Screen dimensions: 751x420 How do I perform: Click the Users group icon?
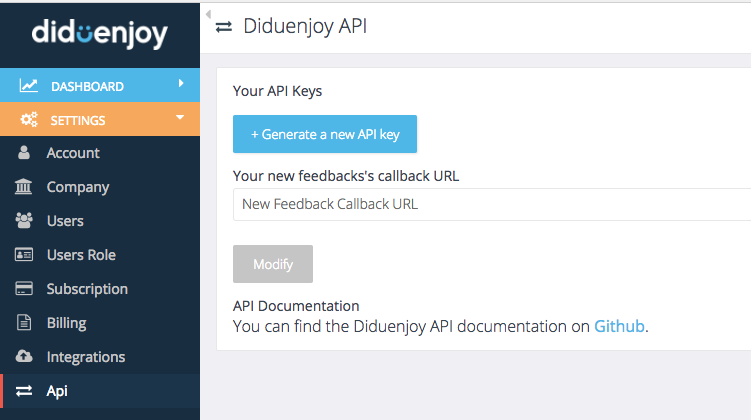click(x=24, y=220)
